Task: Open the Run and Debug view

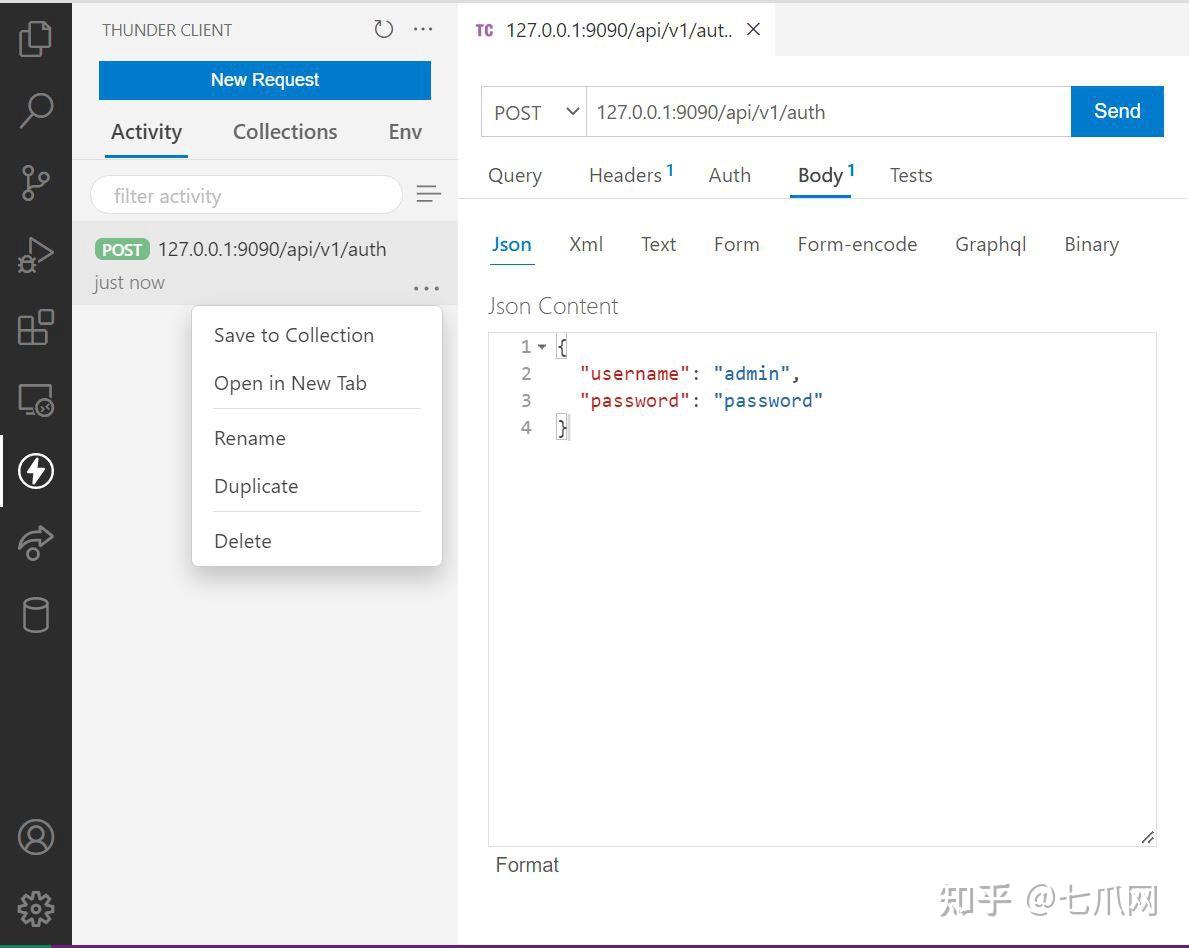Action: tap(36, 254)
